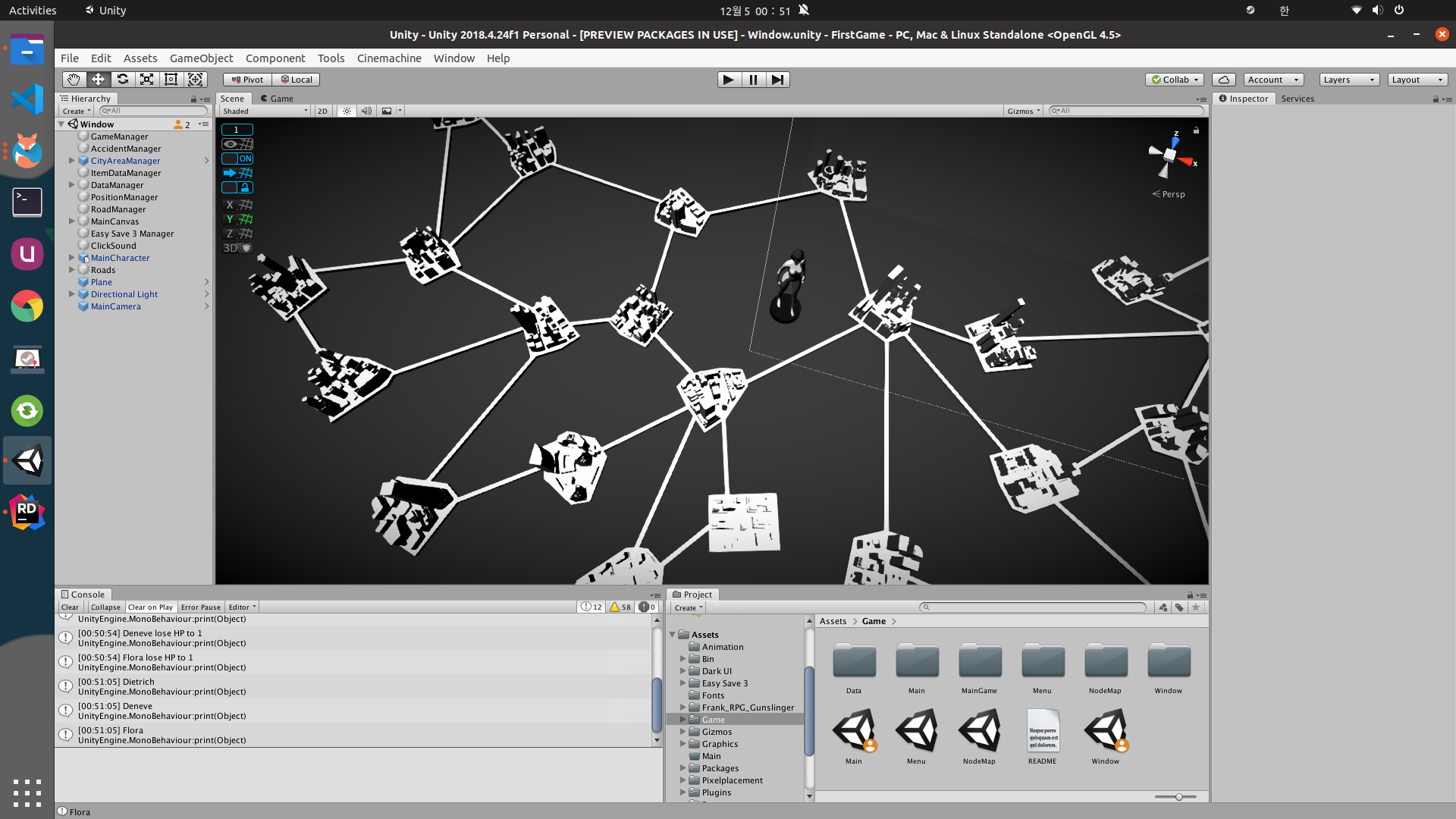
Task: Click the Project search field
Action: pos(1033,607)
